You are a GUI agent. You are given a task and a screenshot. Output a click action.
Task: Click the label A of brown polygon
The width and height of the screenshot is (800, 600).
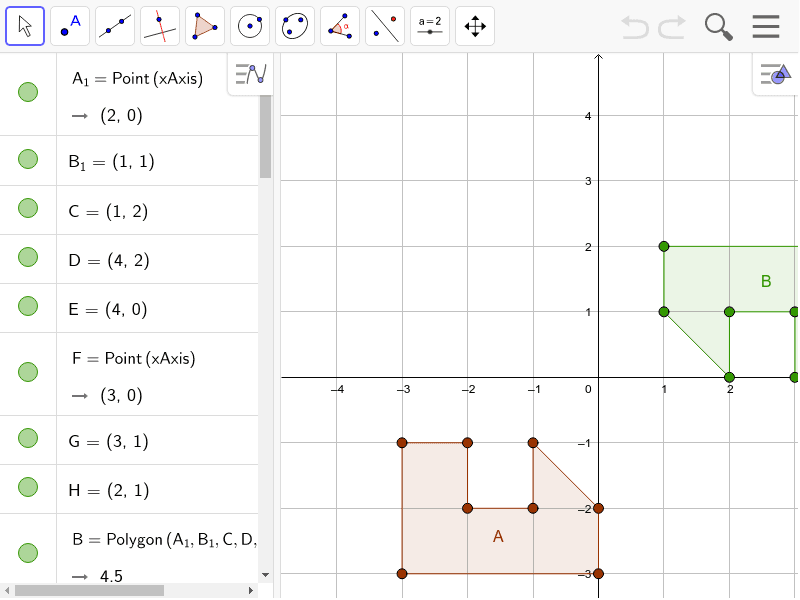(x=498, y=536)
